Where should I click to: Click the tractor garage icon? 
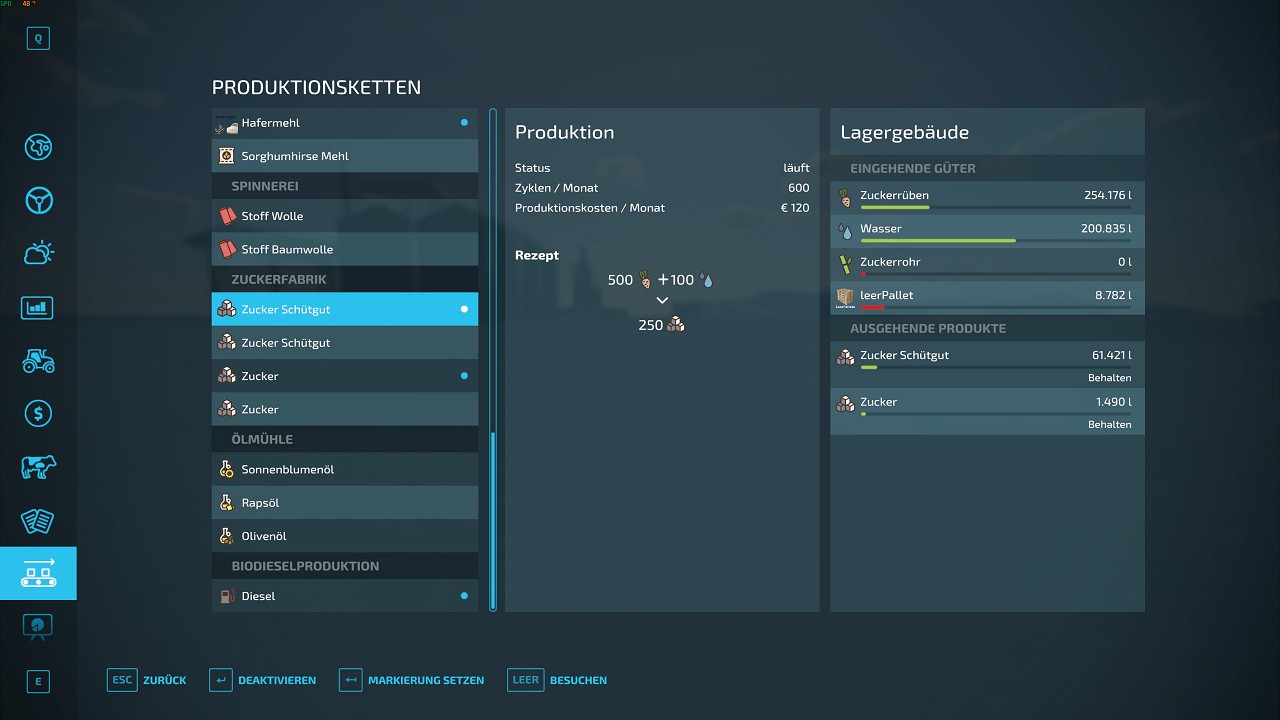click(x=38, y=360)
